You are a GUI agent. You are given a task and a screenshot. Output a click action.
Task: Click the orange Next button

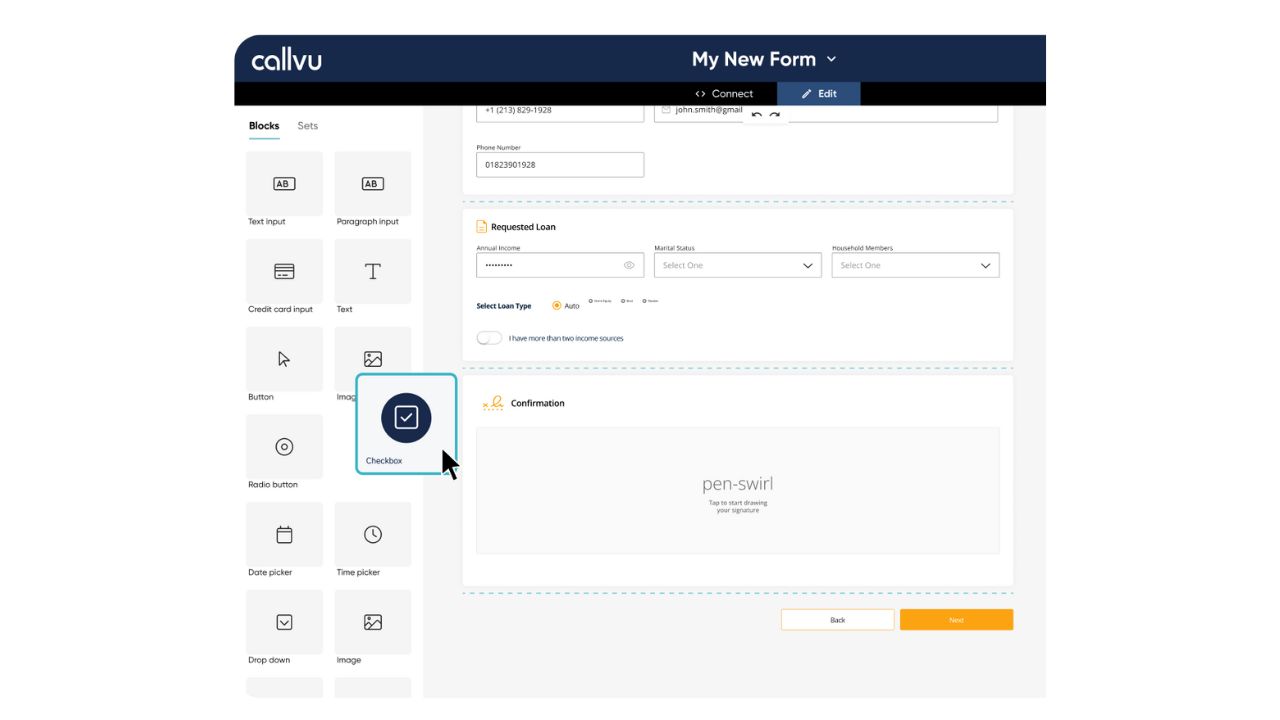(956, 620)
